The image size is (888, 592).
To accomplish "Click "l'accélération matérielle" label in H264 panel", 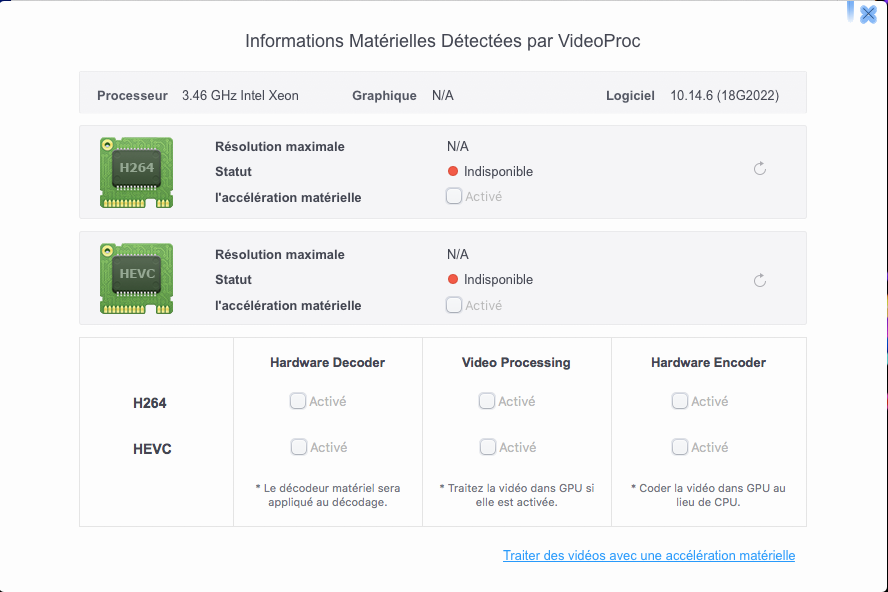I will 288,197.
